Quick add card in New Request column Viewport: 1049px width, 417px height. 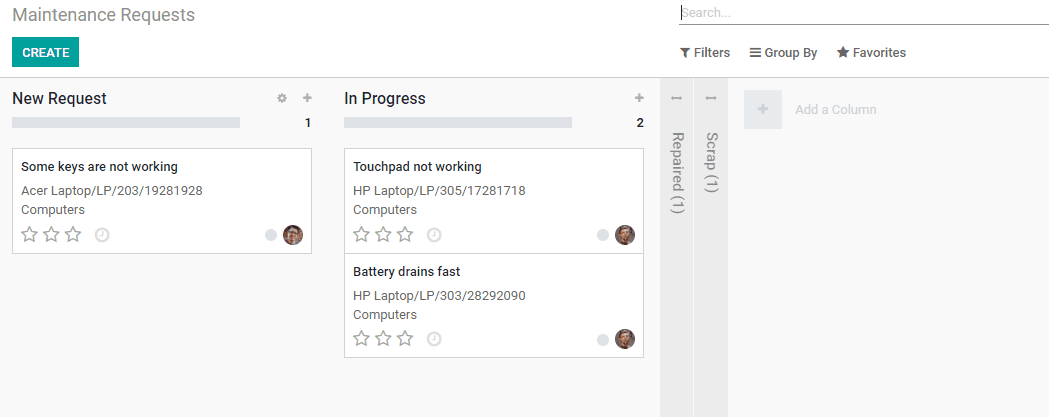[307, 98]
